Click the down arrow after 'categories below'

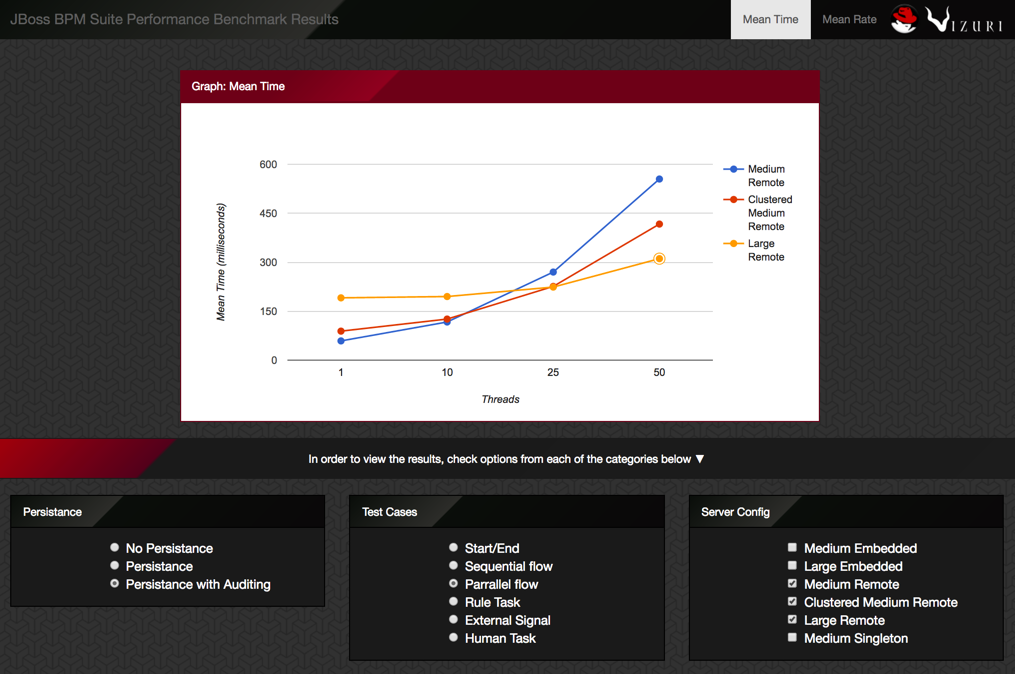click(x=700, y=459)
